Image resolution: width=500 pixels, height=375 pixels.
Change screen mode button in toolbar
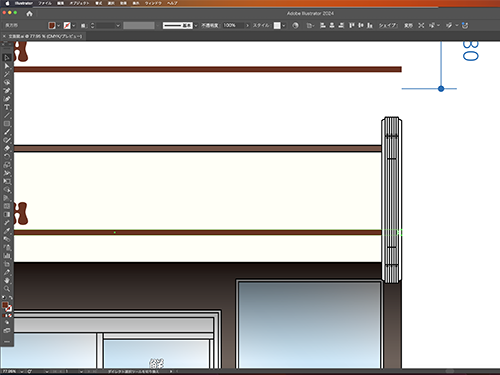pyautogui.click(x=7, y=331)
